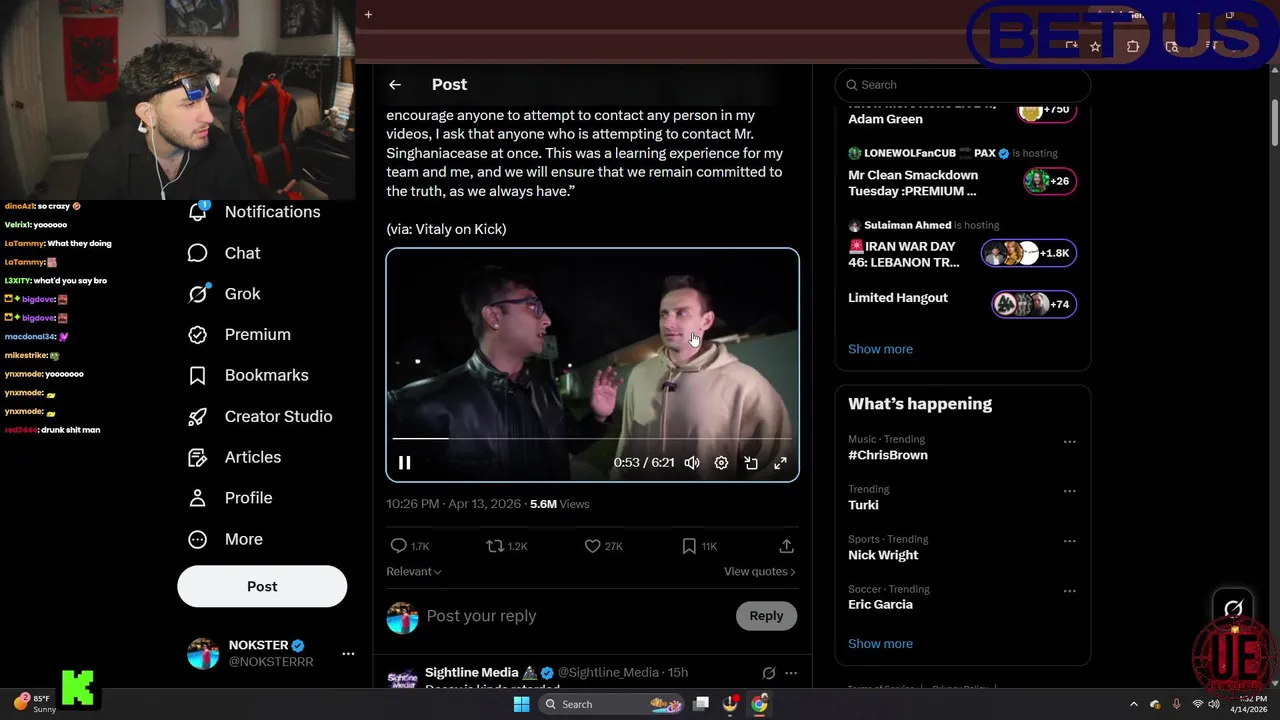Open Grok from the sidebar
The height and width of the screenshot is (720, 1280).
click(224, 294)
